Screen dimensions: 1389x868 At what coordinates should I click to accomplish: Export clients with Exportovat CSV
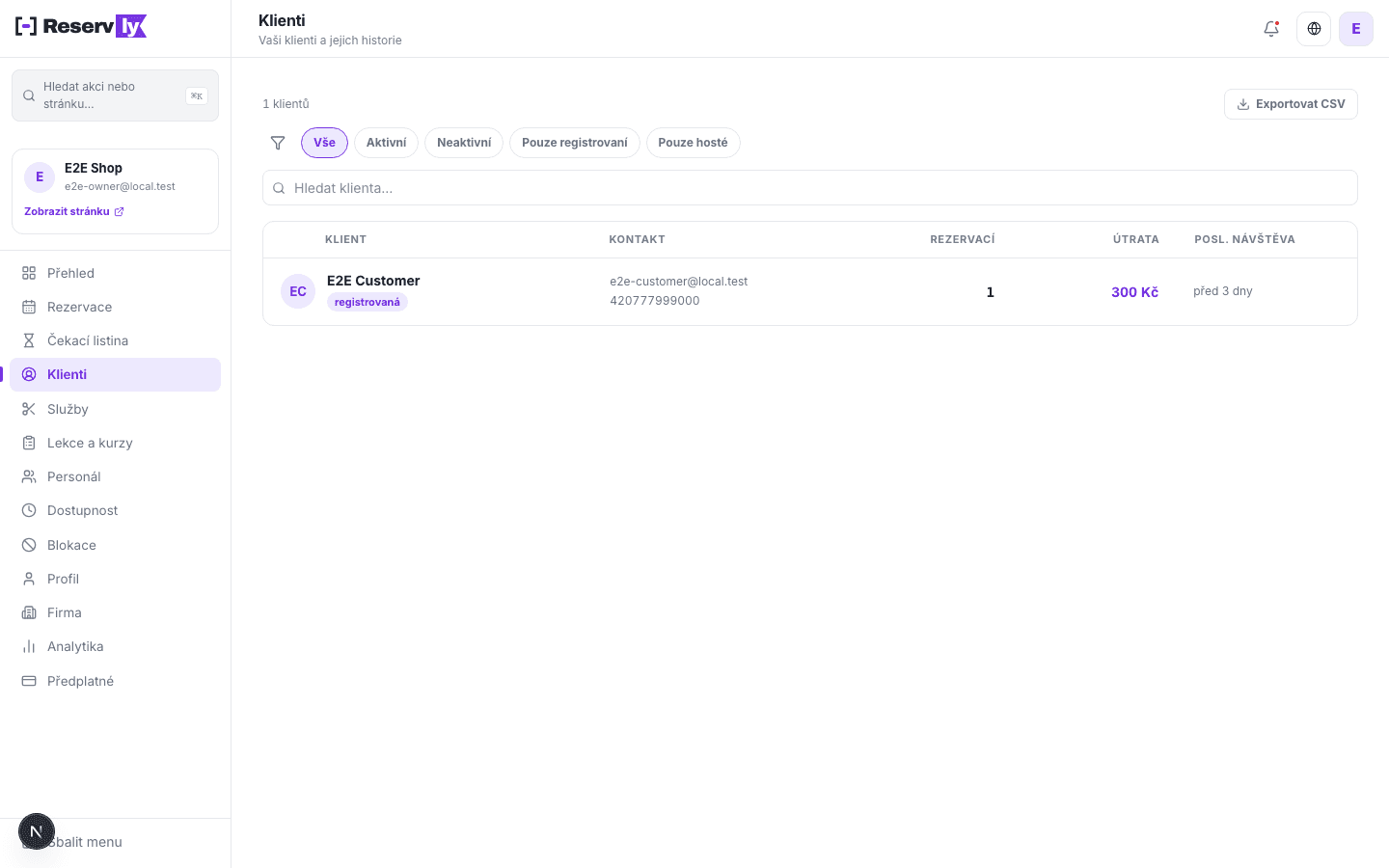pos(1291,104)
